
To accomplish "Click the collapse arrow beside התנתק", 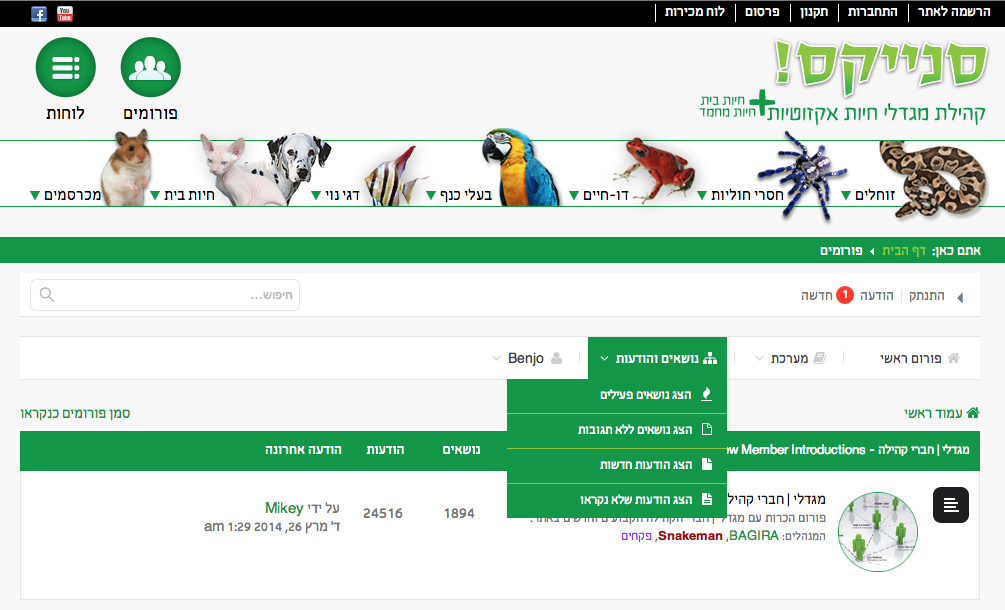I will 960,297.
